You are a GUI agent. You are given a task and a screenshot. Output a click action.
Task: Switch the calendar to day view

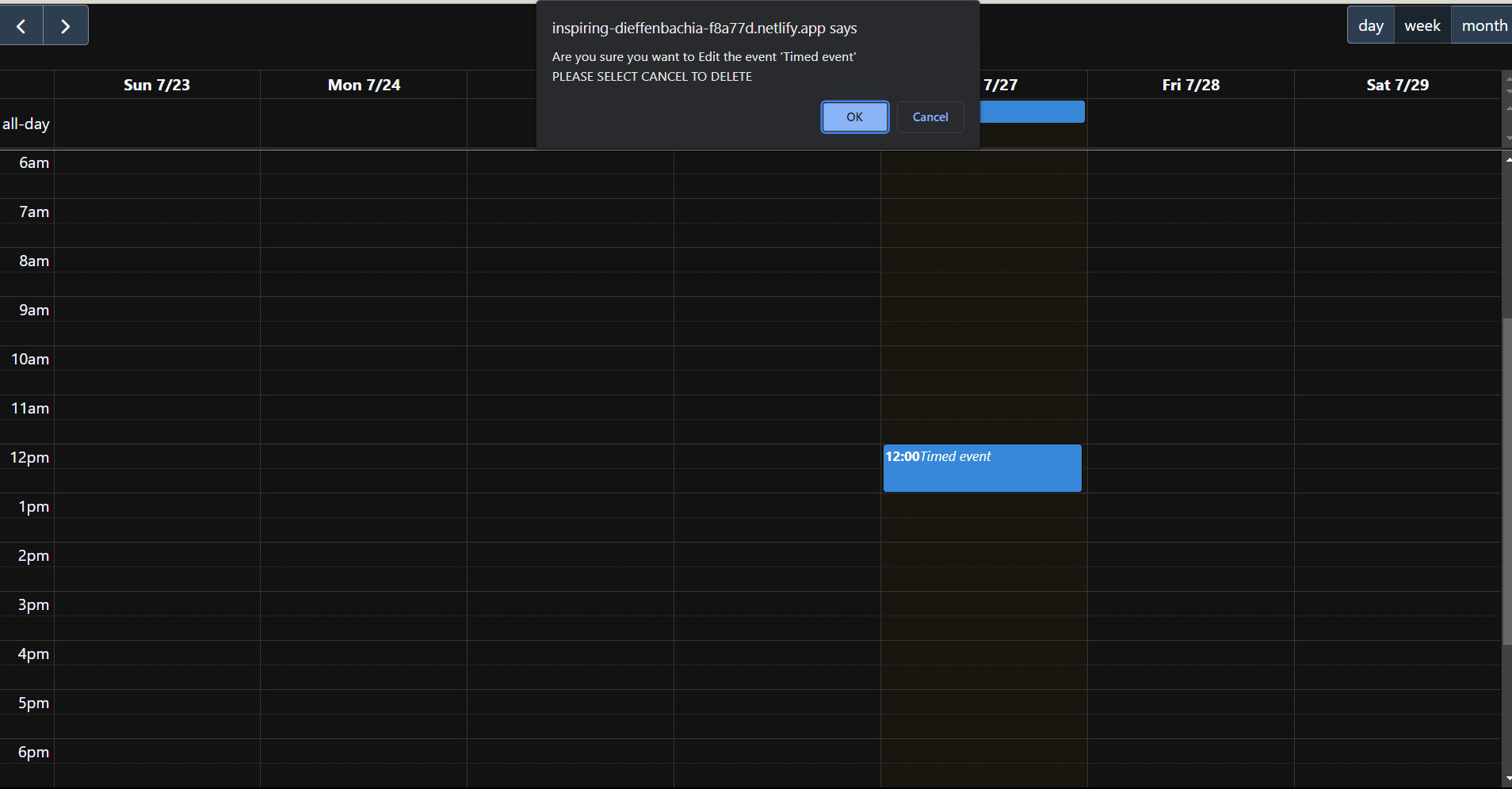1370,25
